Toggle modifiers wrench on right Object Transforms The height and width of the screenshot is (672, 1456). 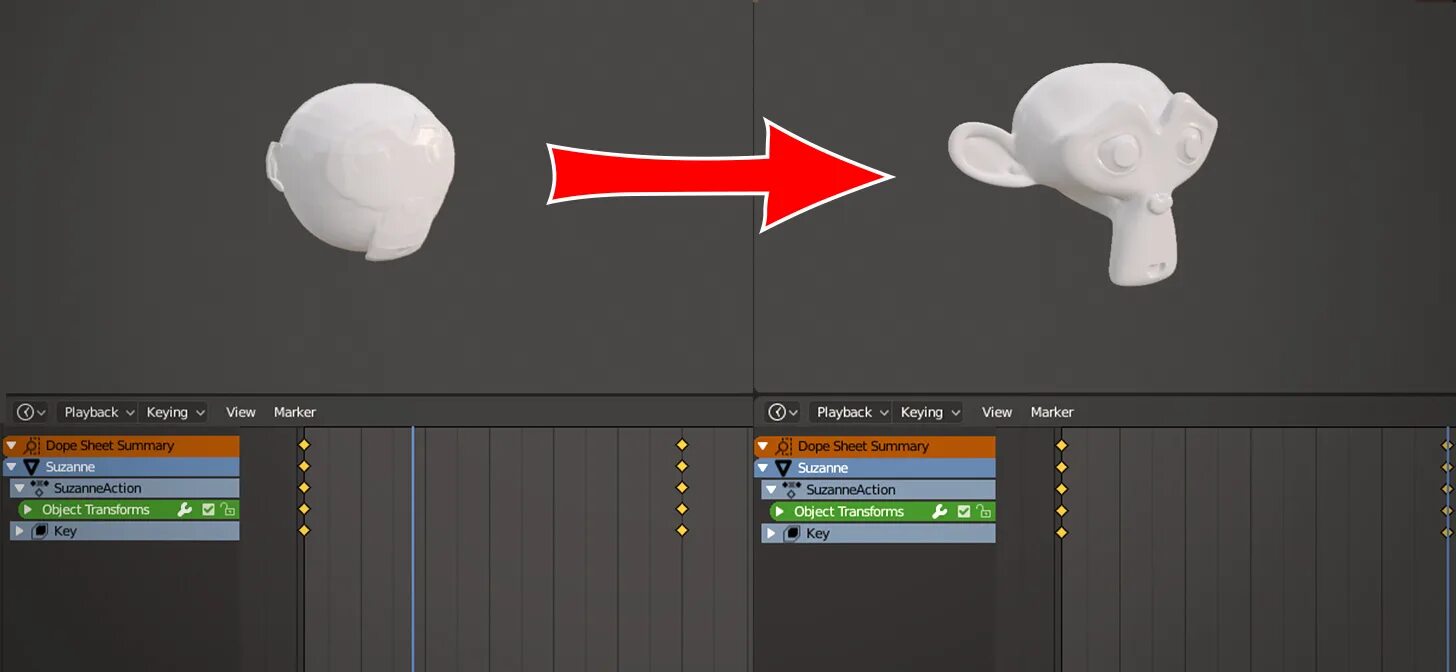click(939, 512)
